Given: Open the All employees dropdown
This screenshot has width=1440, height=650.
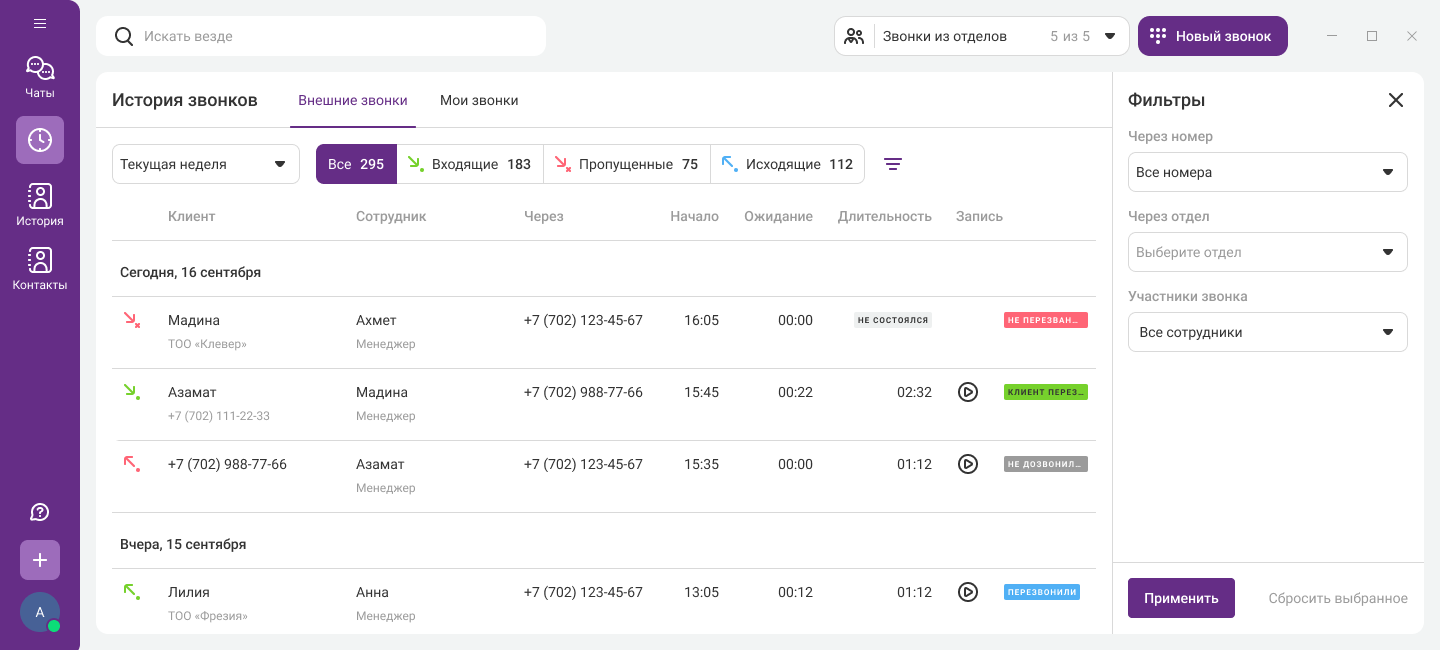Looking at the screenshot, I should click(x=1267, y=332).
